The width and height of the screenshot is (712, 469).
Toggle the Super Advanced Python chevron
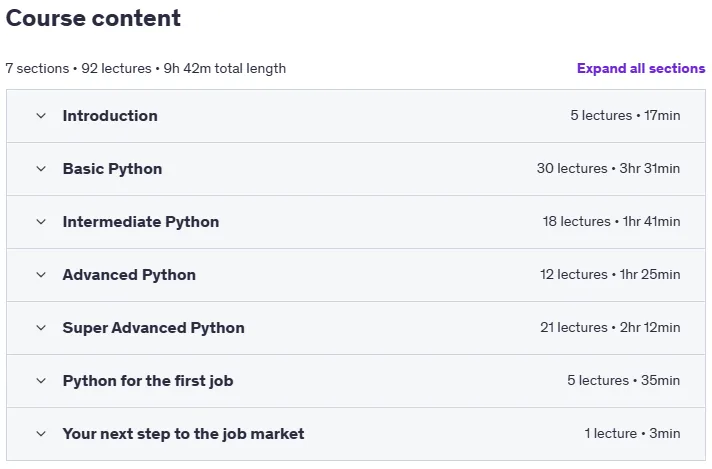pyautogui.click(x=41, y=328)
